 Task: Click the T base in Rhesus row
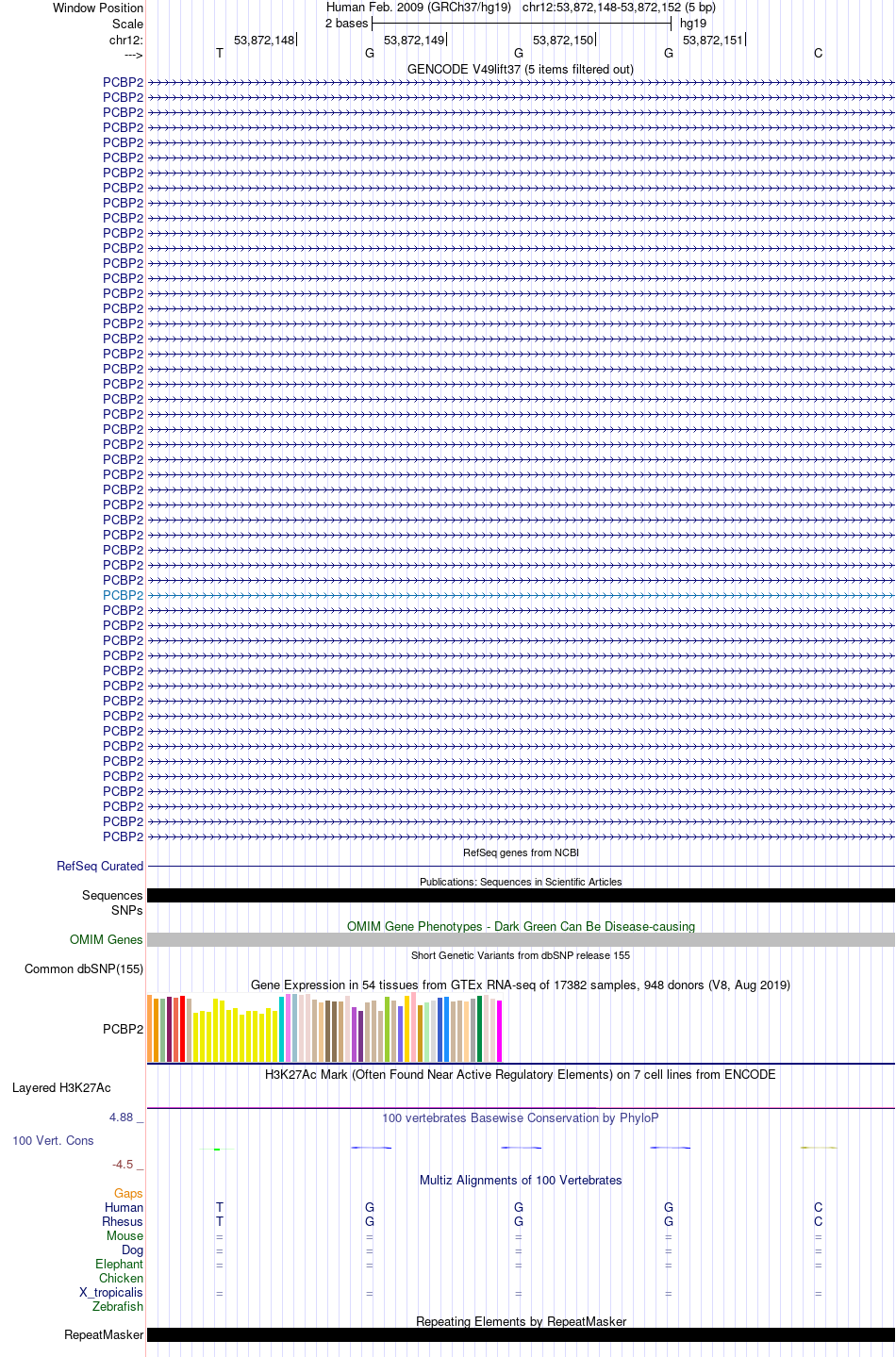220,1222
